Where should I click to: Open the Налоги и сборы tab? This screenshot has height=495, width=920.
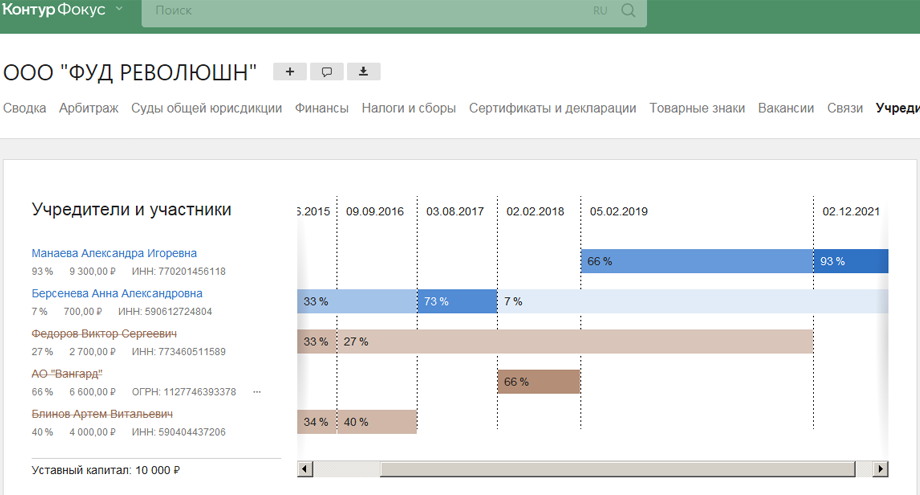click(408, 108)
